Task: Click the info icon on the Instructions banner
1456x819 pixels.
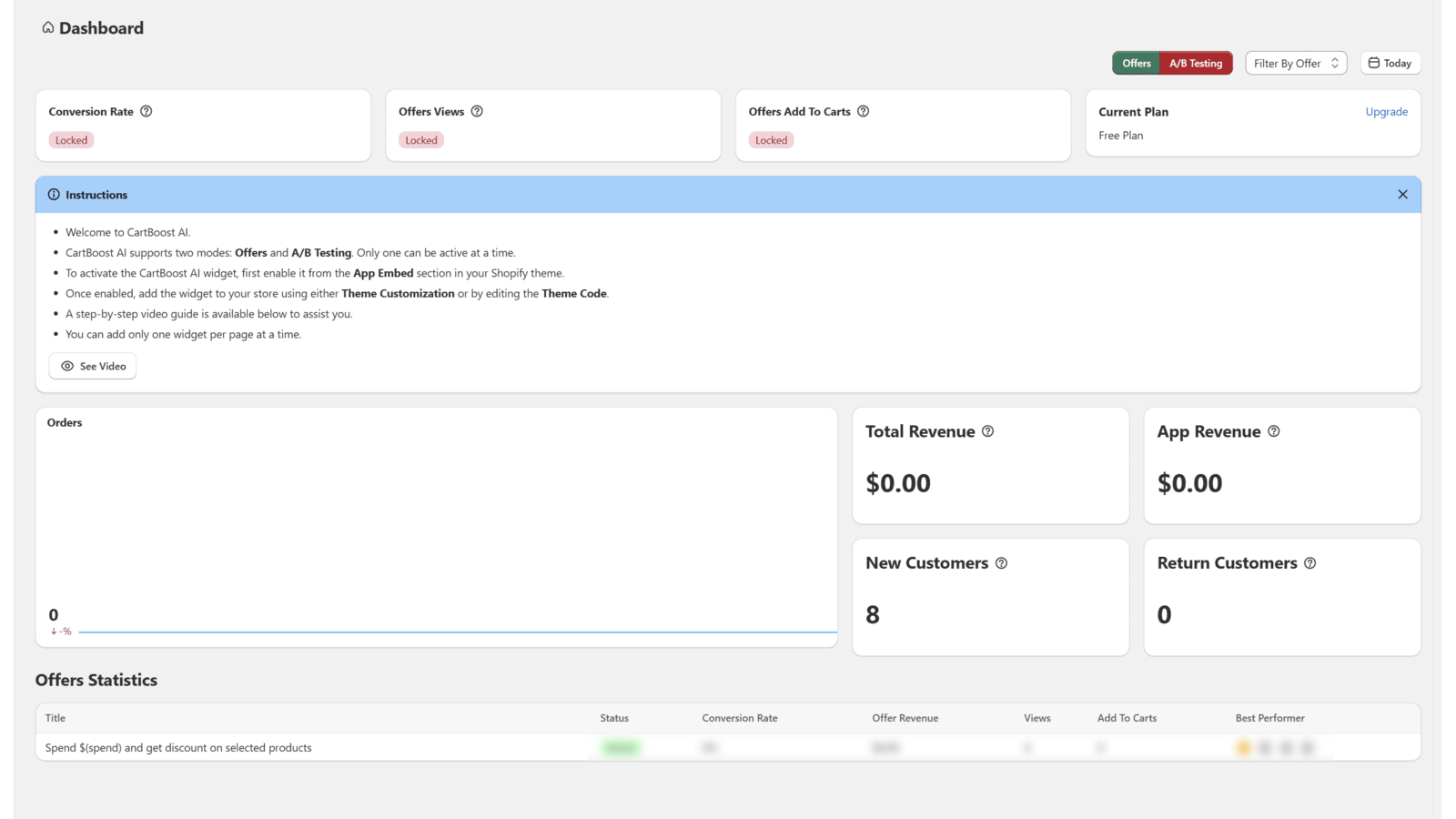Action: click(x=54, y=194)
